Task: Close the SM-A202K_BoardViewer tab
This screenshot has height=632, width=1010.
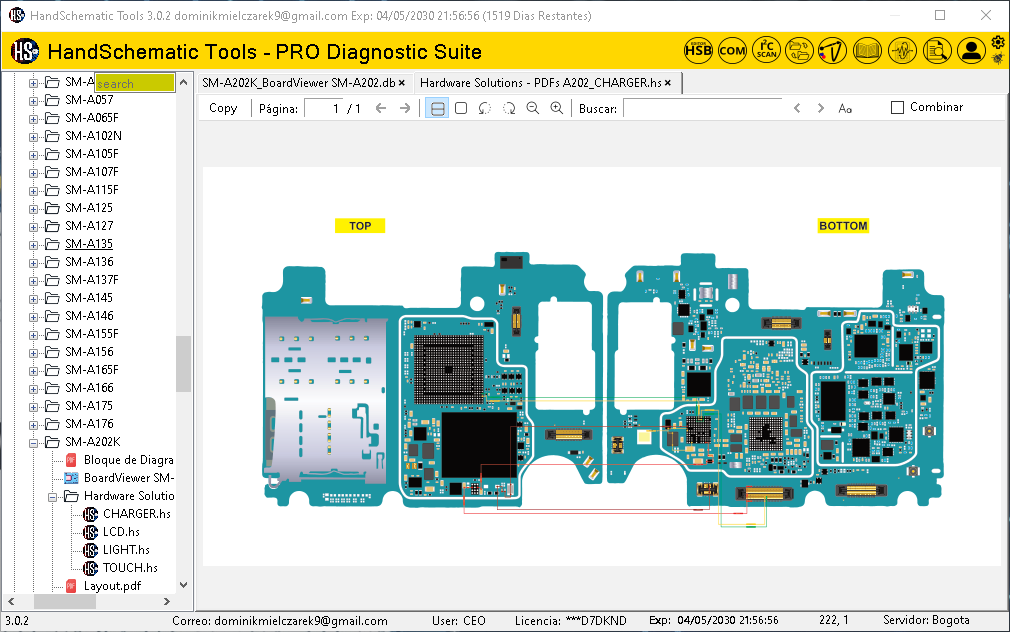Action: [x=402, y=82]
